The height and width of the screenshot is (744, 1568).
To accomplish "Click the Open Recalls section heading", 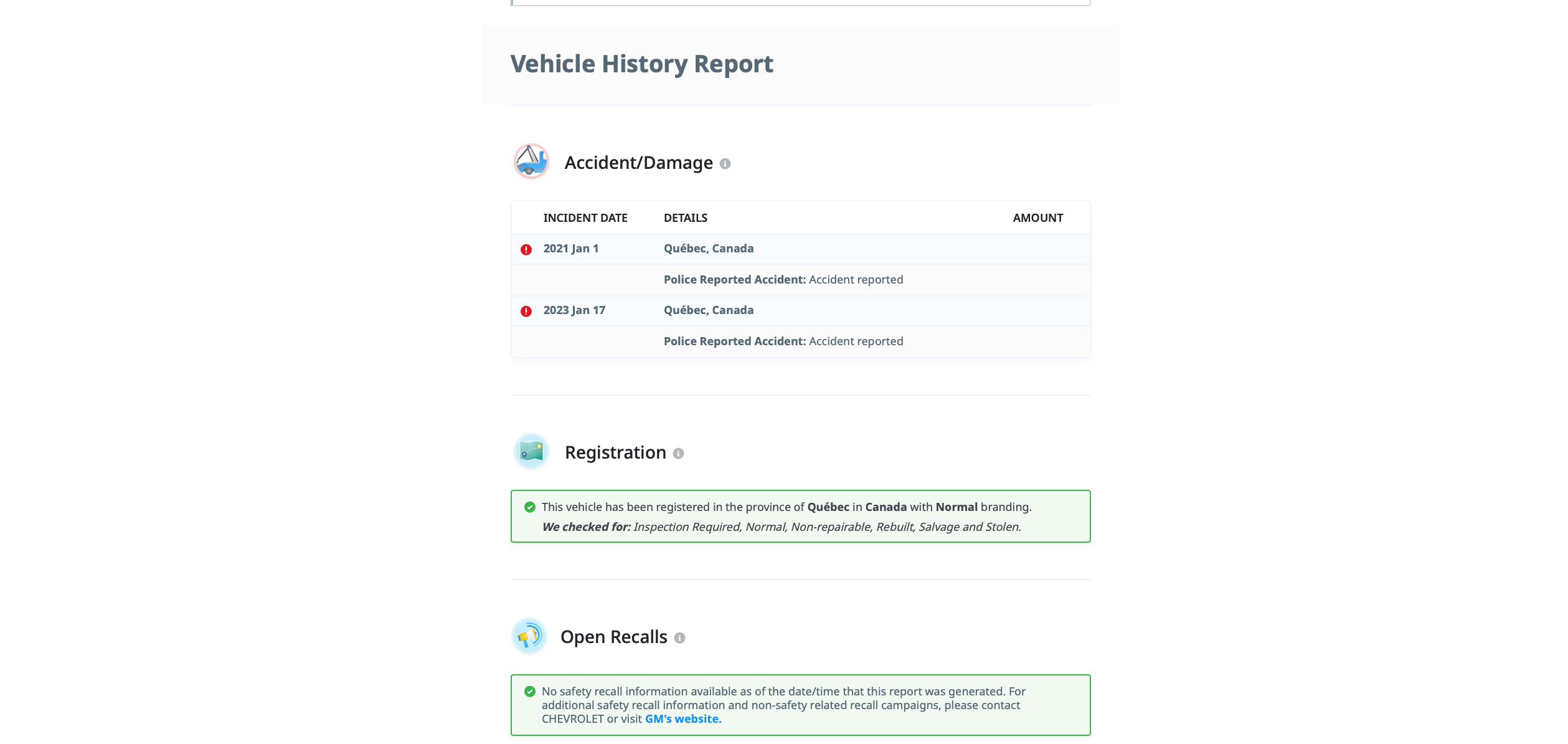I will coord(614,637).
